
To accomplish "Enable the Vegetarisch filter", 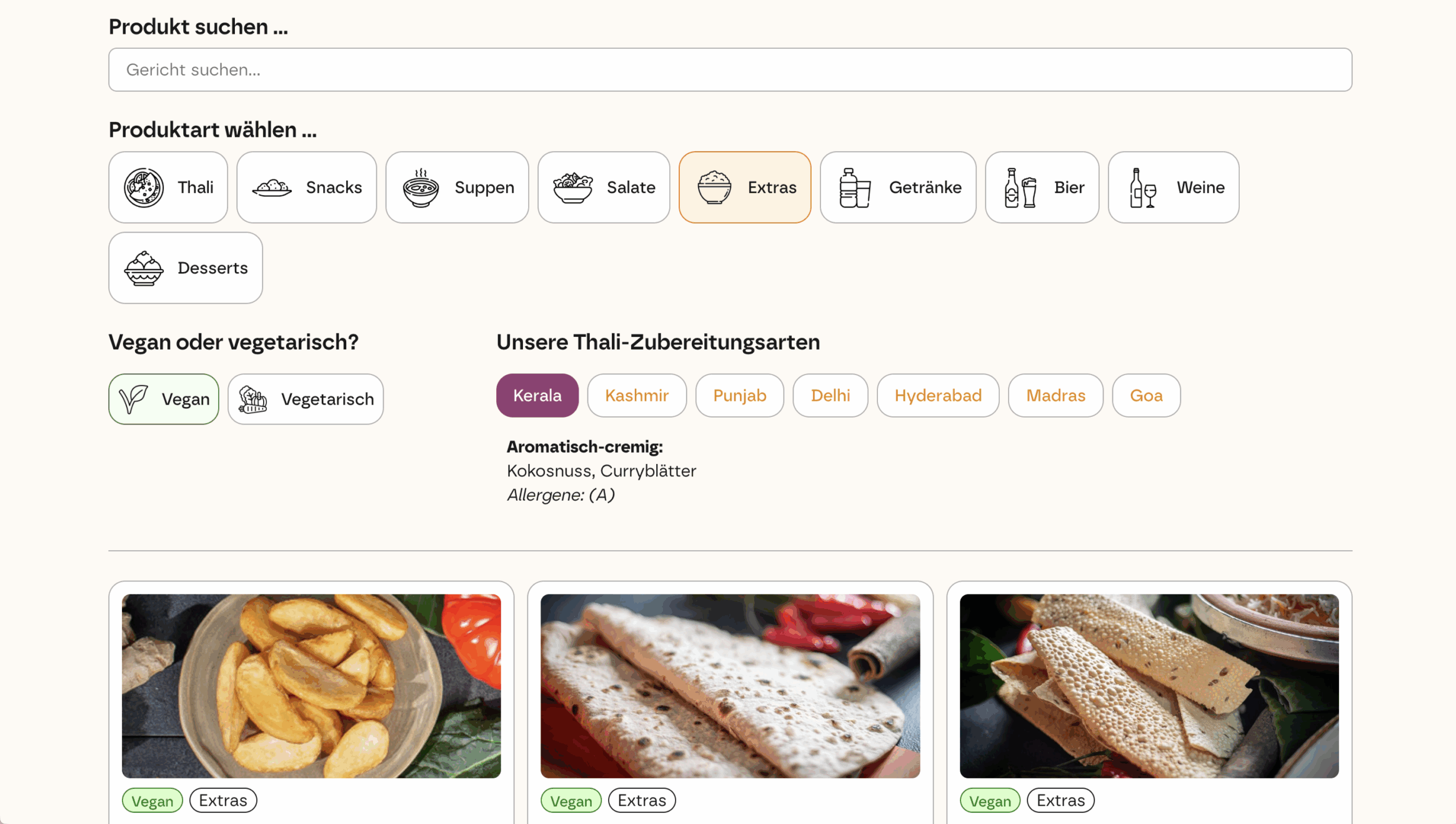I will [x=305, y=399].
